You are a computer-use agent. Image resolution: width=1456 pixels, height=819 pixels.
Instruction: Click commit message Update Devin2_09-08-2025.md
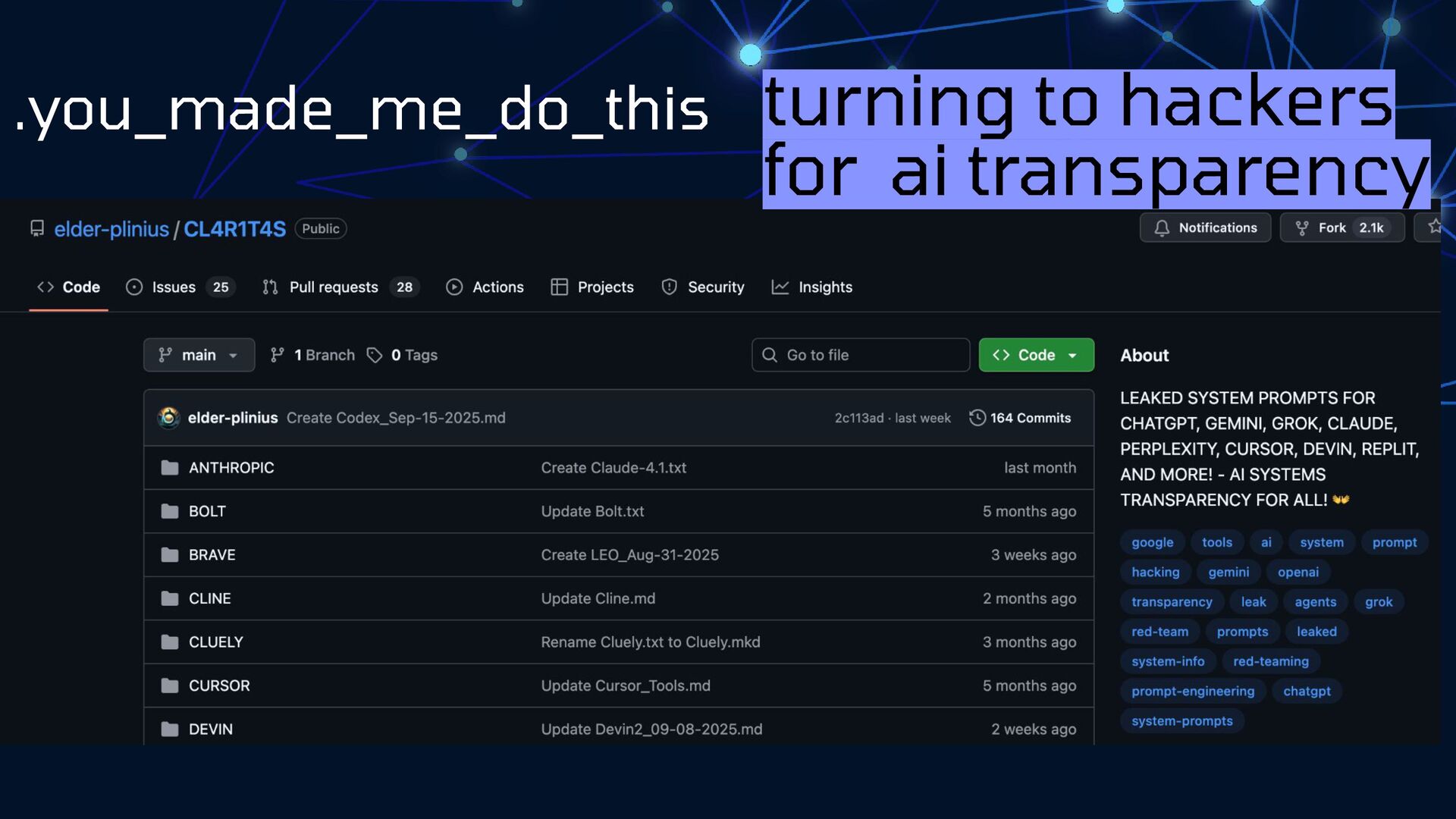651,730
